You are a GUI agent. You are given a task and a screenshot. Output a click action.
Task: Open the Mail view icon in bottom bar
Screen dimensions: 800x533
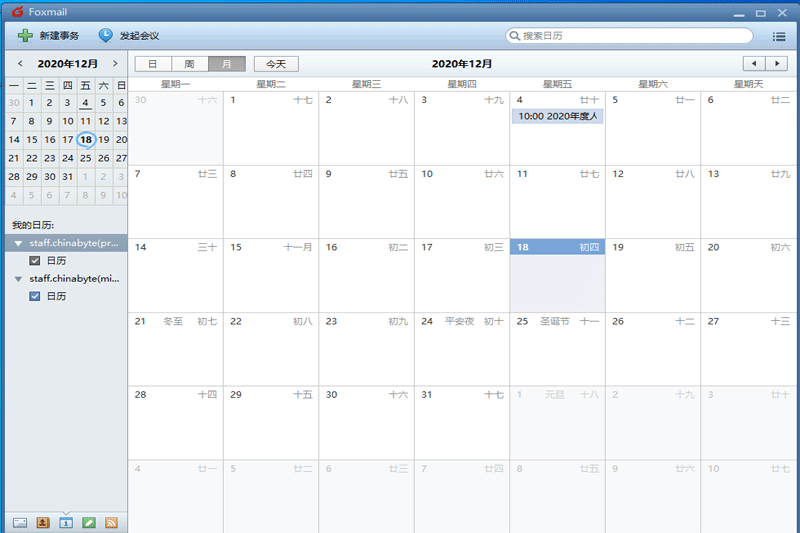click(20, 522)
